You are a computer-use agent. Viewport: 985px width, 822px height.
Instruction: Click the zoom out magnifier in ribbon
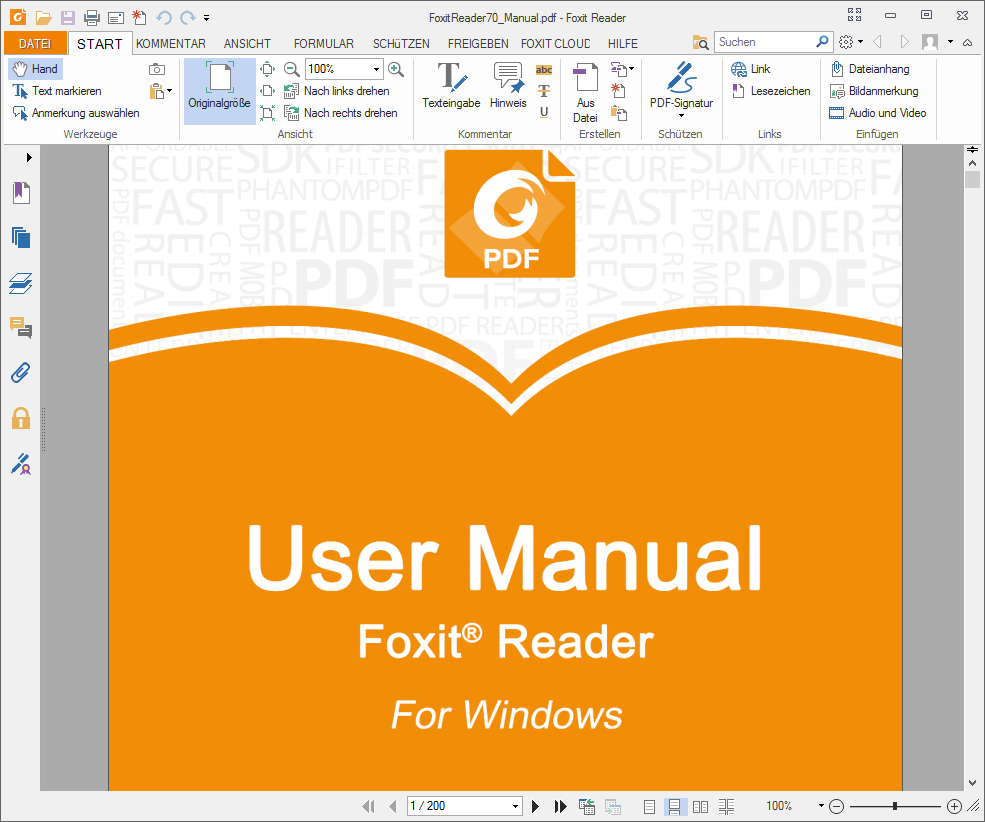point(291,69)
